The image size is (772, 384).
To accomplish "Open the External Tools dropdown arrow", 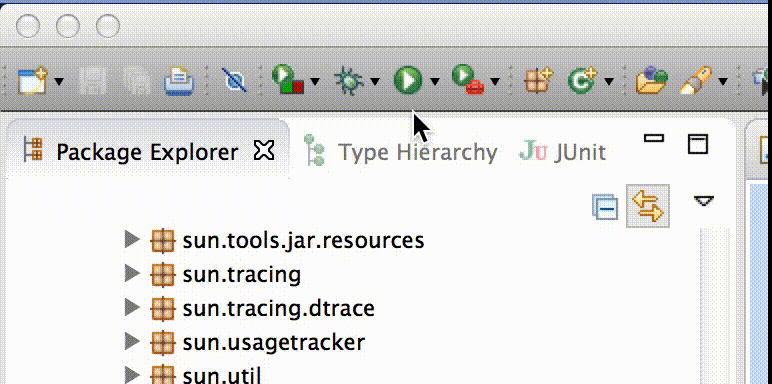I will (x=495, y=81).
